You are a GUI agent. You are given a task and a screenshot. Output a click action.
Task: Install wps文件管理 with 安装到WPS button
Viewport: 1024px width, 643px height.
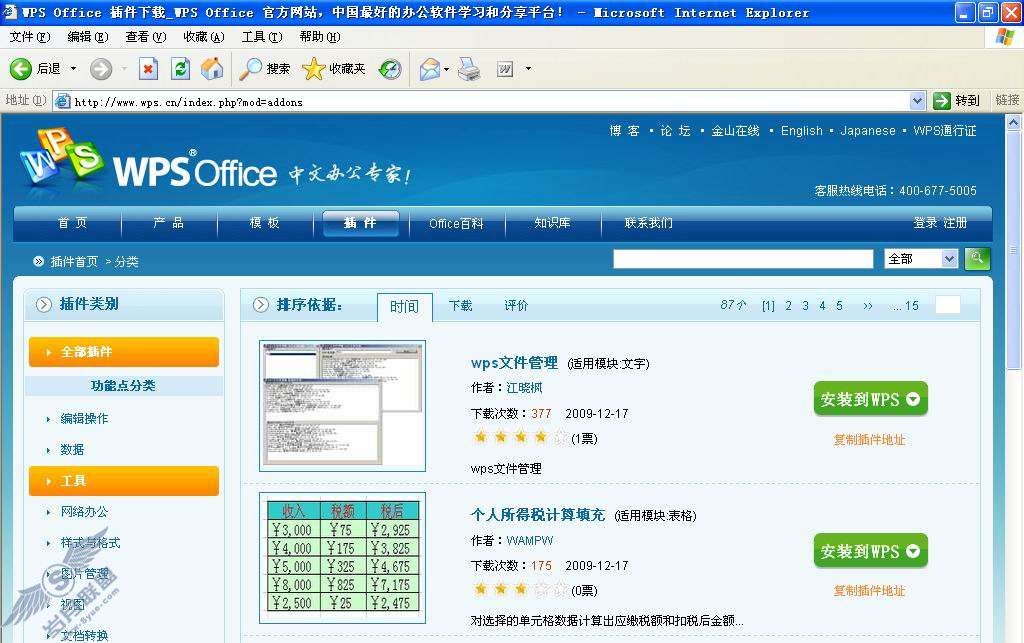tap(871, 399)
